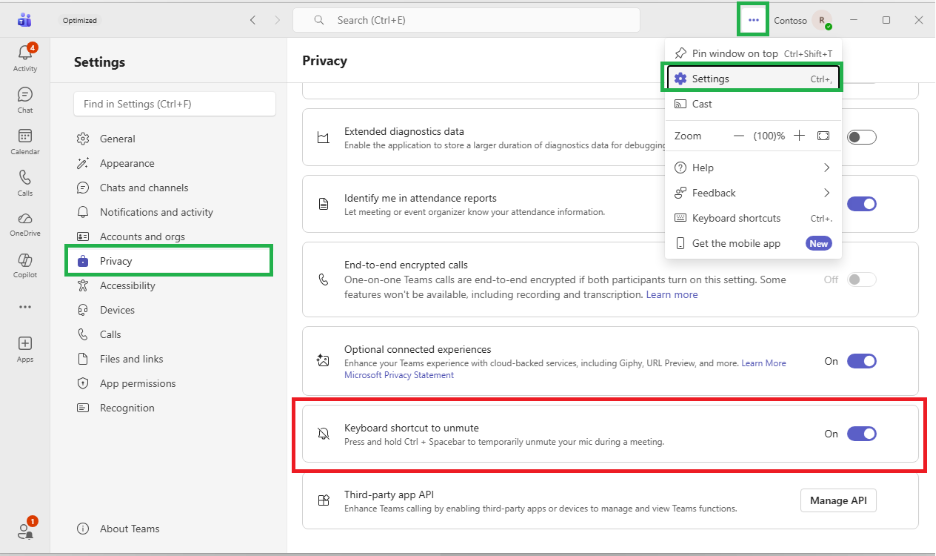The width and height of the screenshot is (936, 556).
Task: Open Learn more about encrypted calls
Action: click(672, 294)
